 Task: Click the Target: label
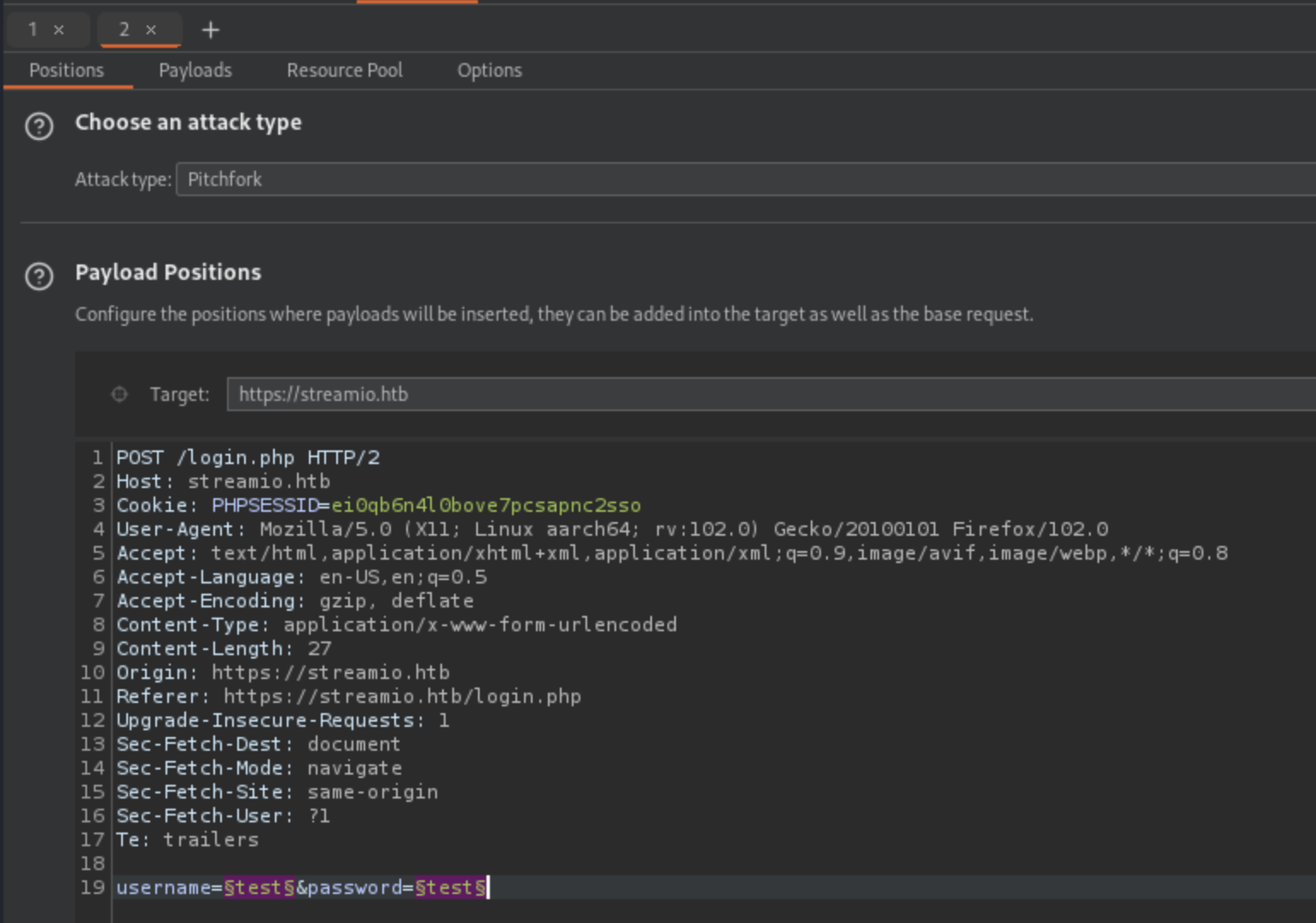tap(179, 394)
